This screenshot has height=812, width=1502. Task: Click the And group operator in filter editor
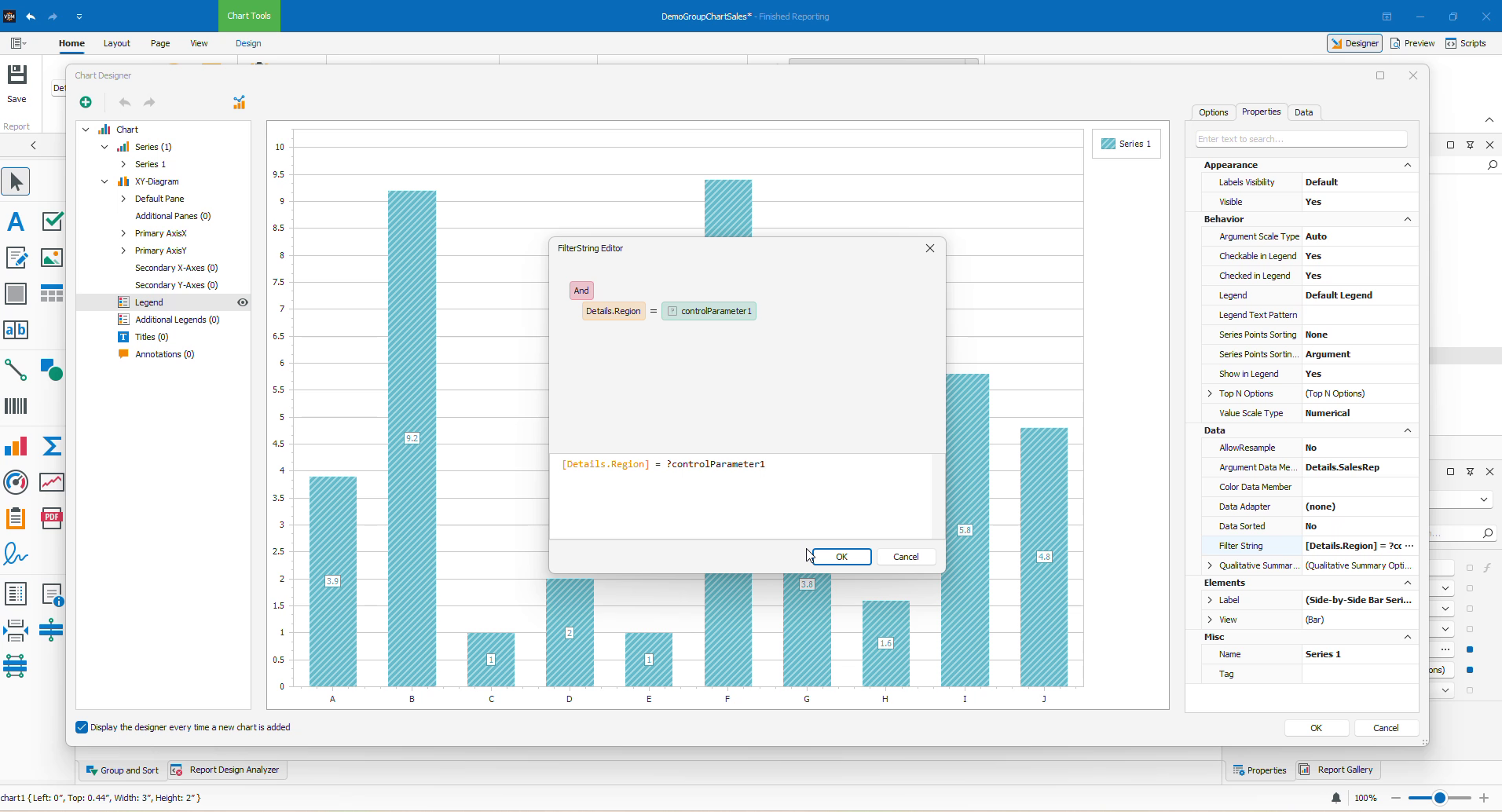click(581, 291)
